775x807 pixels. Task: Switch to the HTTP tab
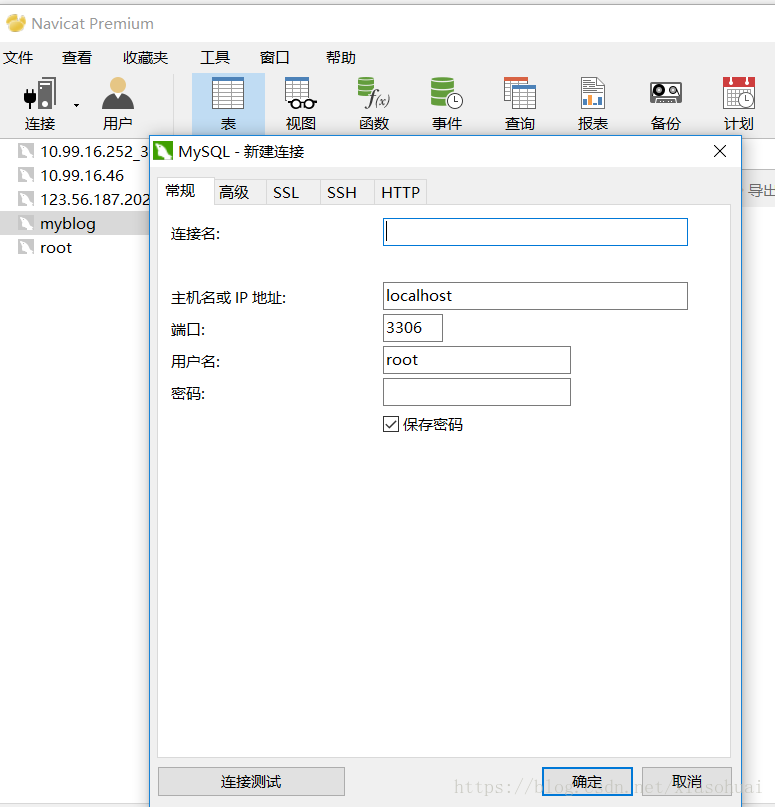[400, 192]
